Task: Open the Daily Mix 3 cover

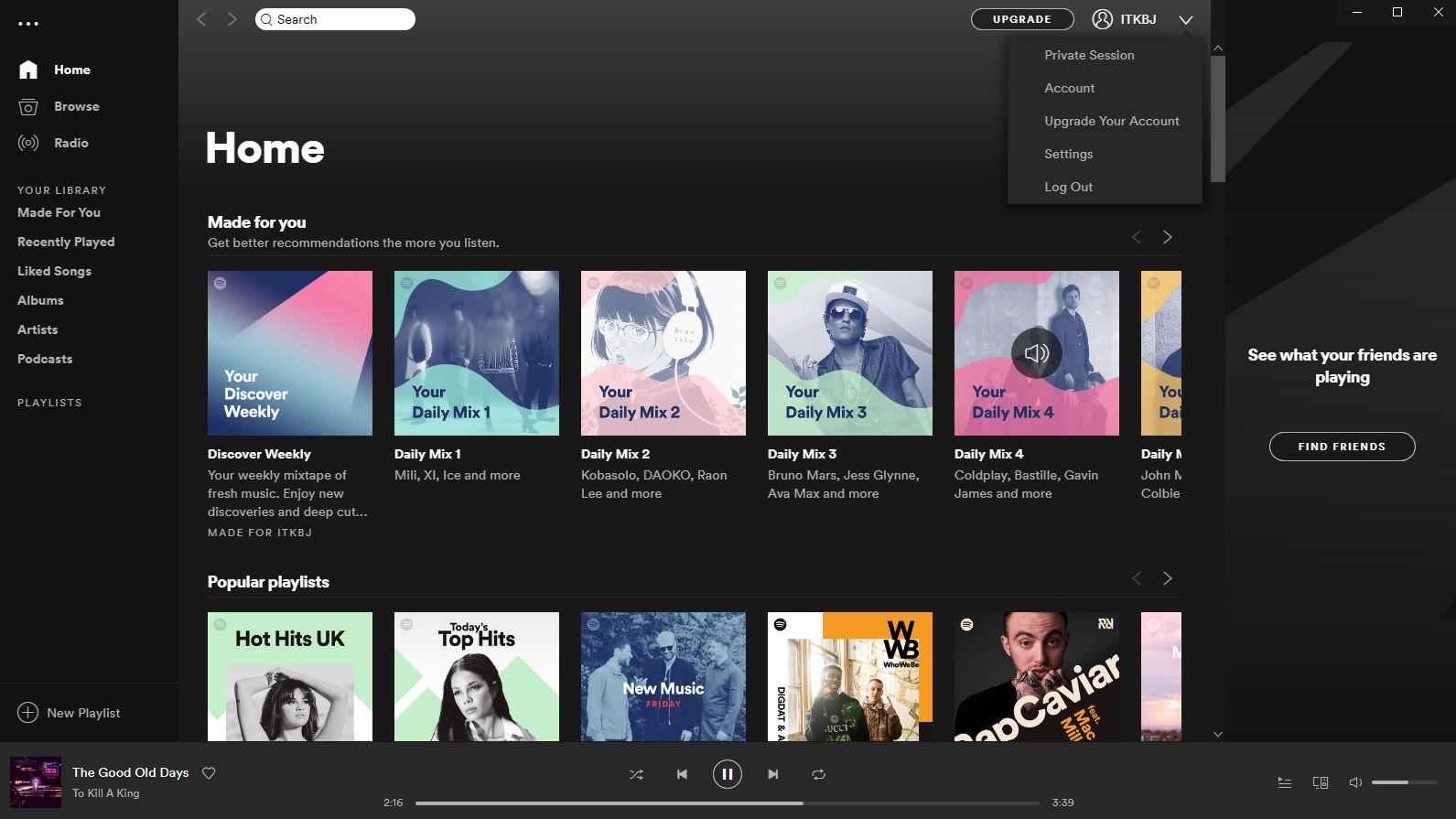Action: [850, 353]
